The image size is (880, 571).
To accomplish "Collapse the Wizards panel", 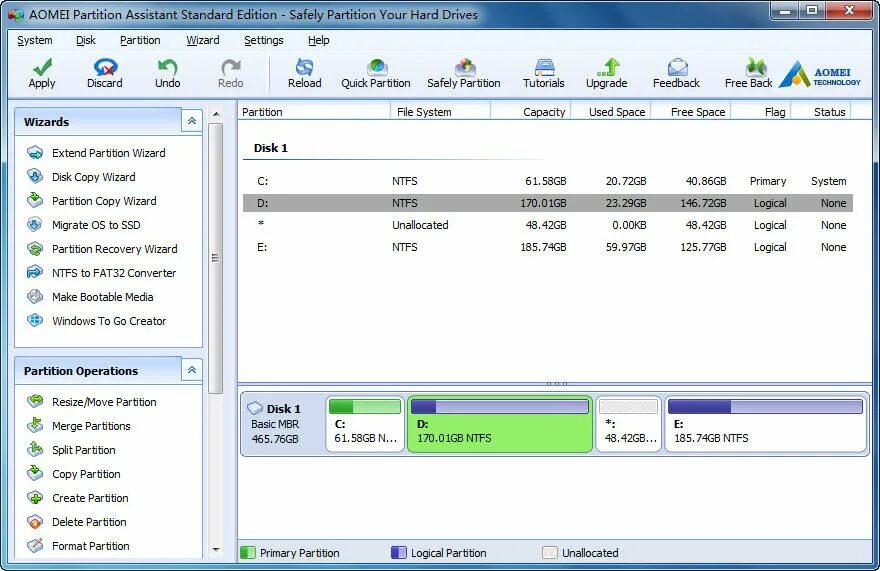I will pyautogui.click(x=192, y=121).
